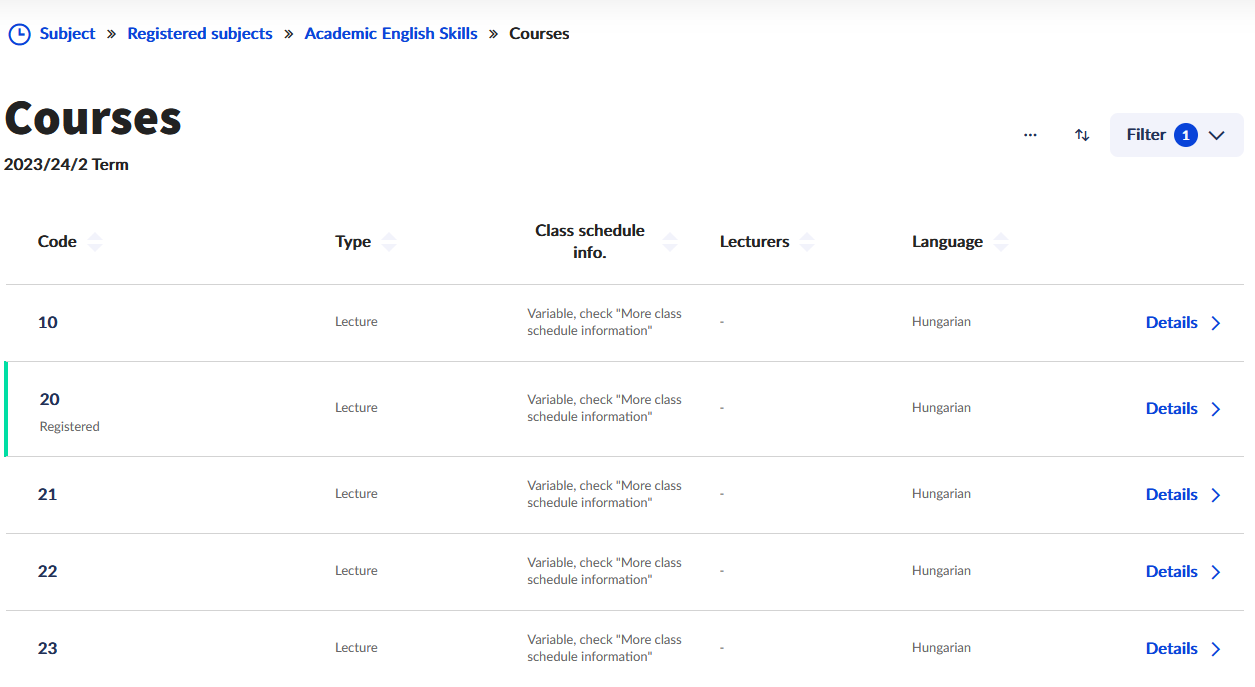Click the sort order arrows icon
The image size is (1255, 687).
[x=1082, y=135]
